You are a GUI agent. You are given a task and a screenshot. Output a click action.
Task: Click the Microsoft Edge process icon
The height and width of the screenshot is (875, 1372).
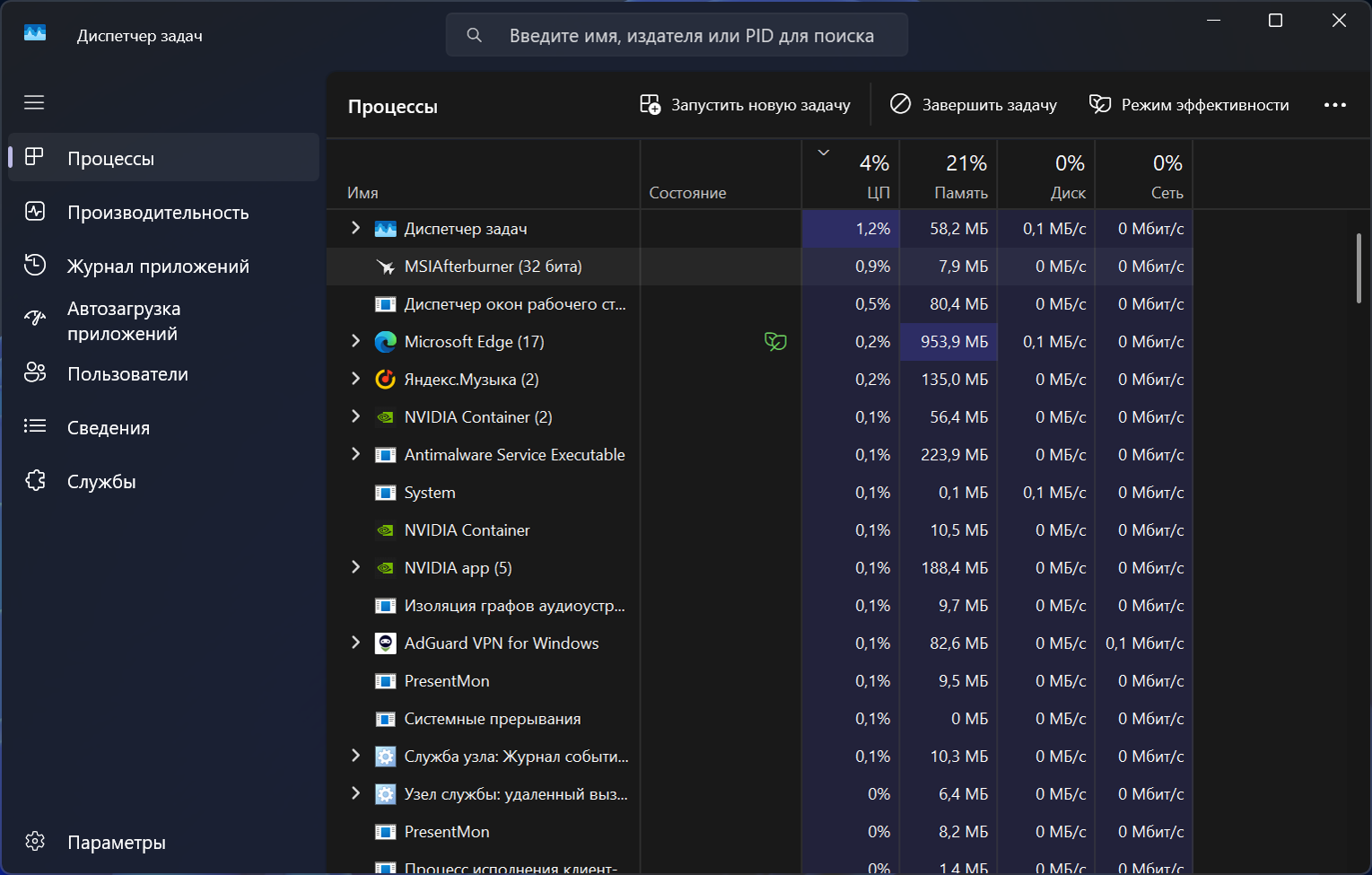pos(385,342)
